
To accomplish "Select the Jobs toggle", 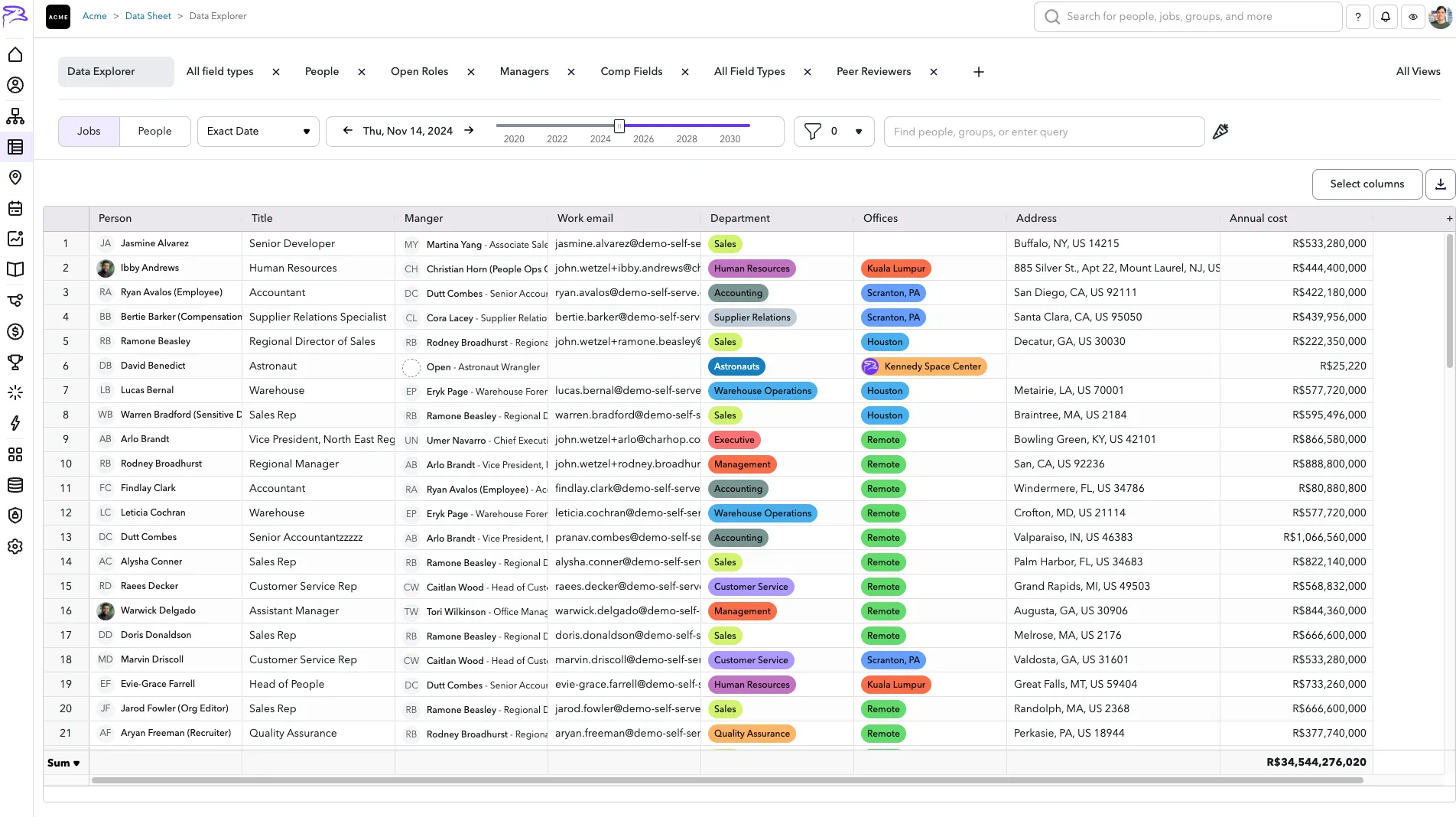I will point(89,132).
